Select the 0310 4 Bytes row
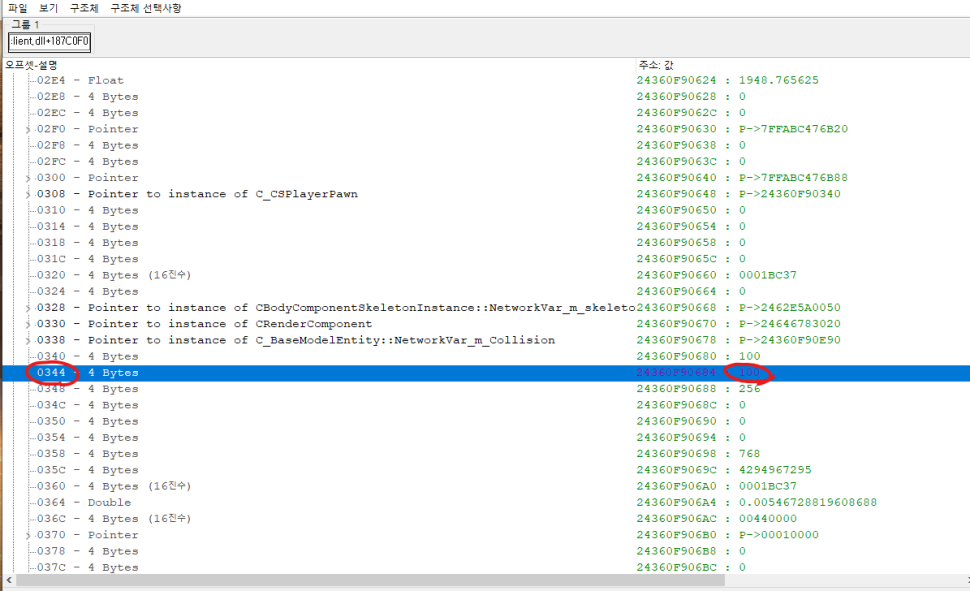970x591 pixels. pos(87,210)
